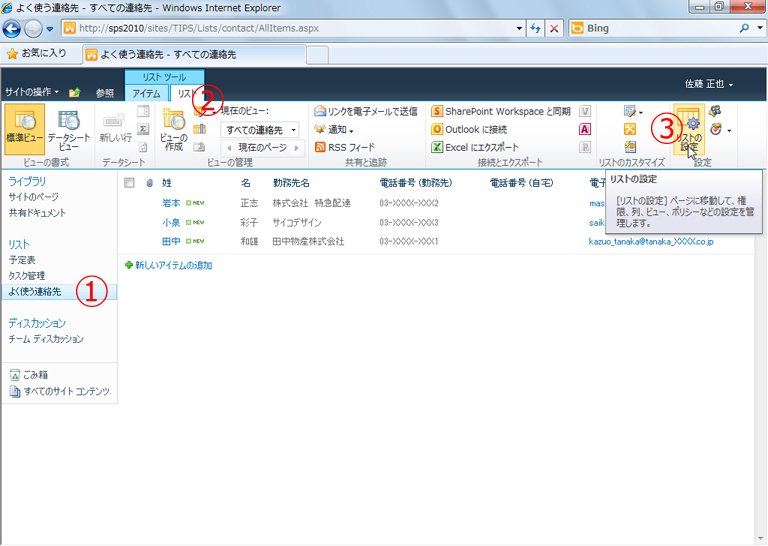Viewport: 768px width, 546px height.
Task: Click the browser Back button
Action: 12,28
